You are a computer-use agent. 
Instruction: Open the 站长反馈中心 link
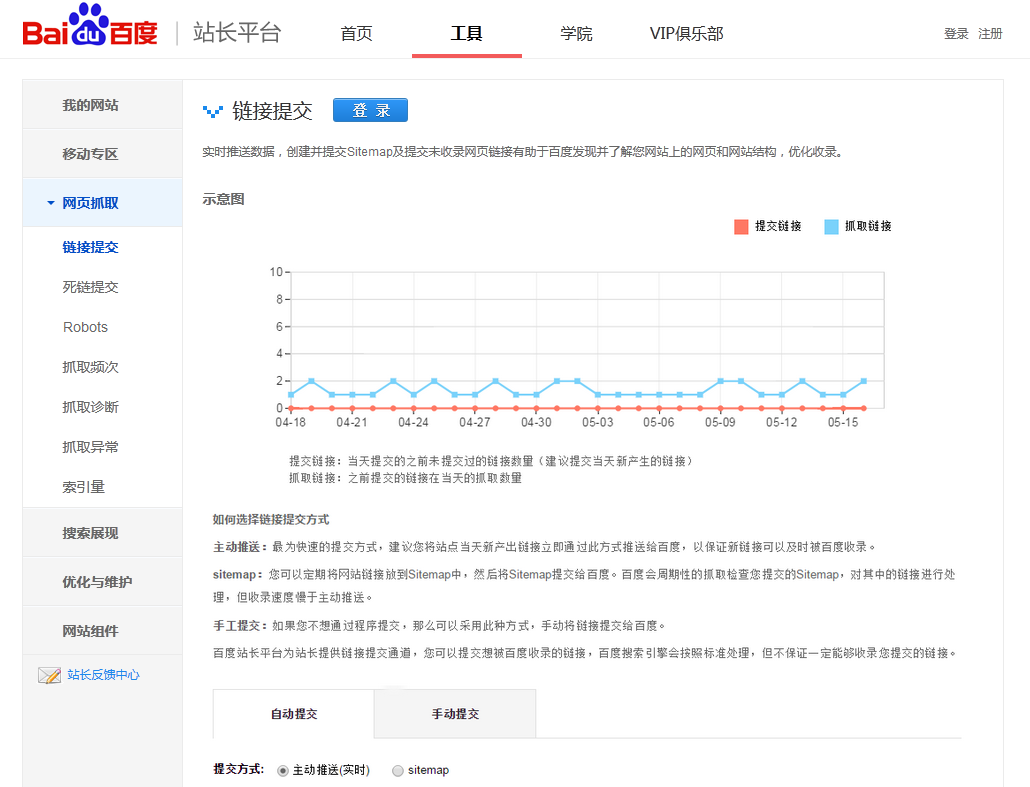[103, 675]
